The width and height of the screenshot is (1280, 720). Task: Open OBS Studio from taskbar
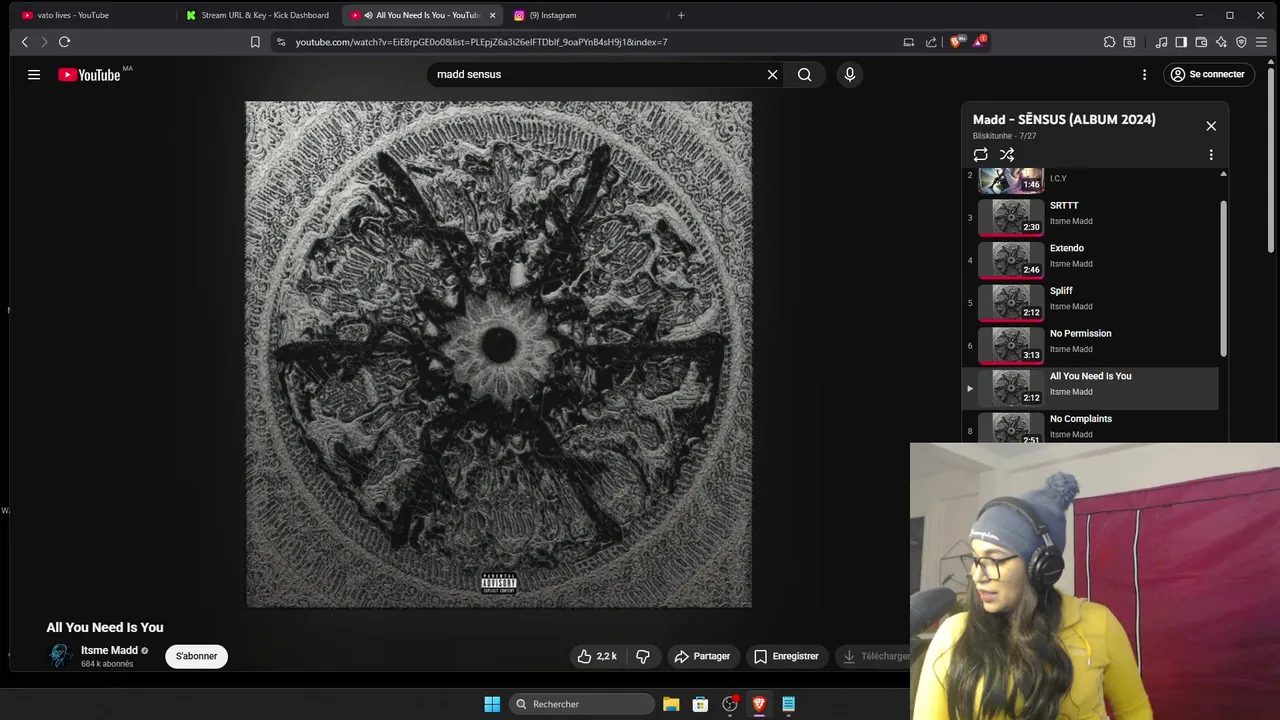click(730, 704)
